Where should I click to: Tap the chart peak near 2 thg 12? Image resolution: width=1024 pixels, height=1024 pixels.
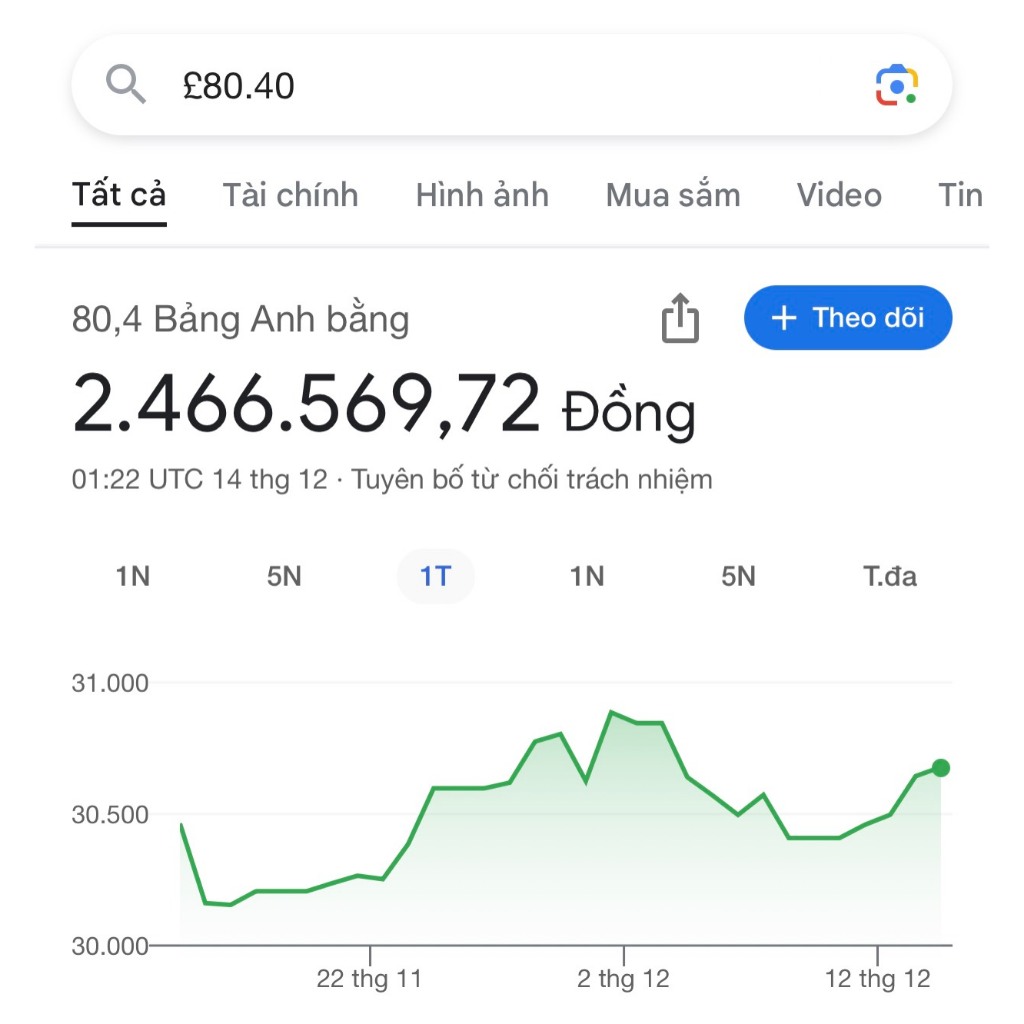coord(611,712)
